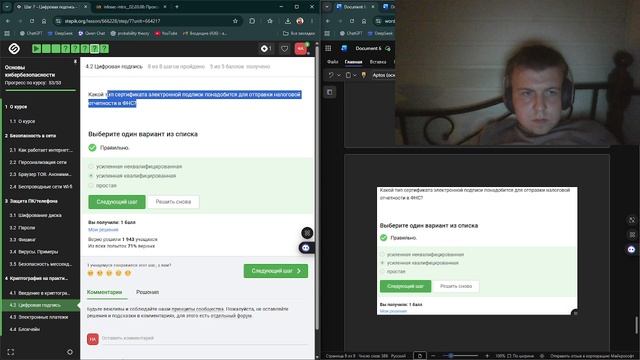Viewport: 640px width, 360px height.
Task: Open the Word app launcher grid
Action: coord(328,48)
